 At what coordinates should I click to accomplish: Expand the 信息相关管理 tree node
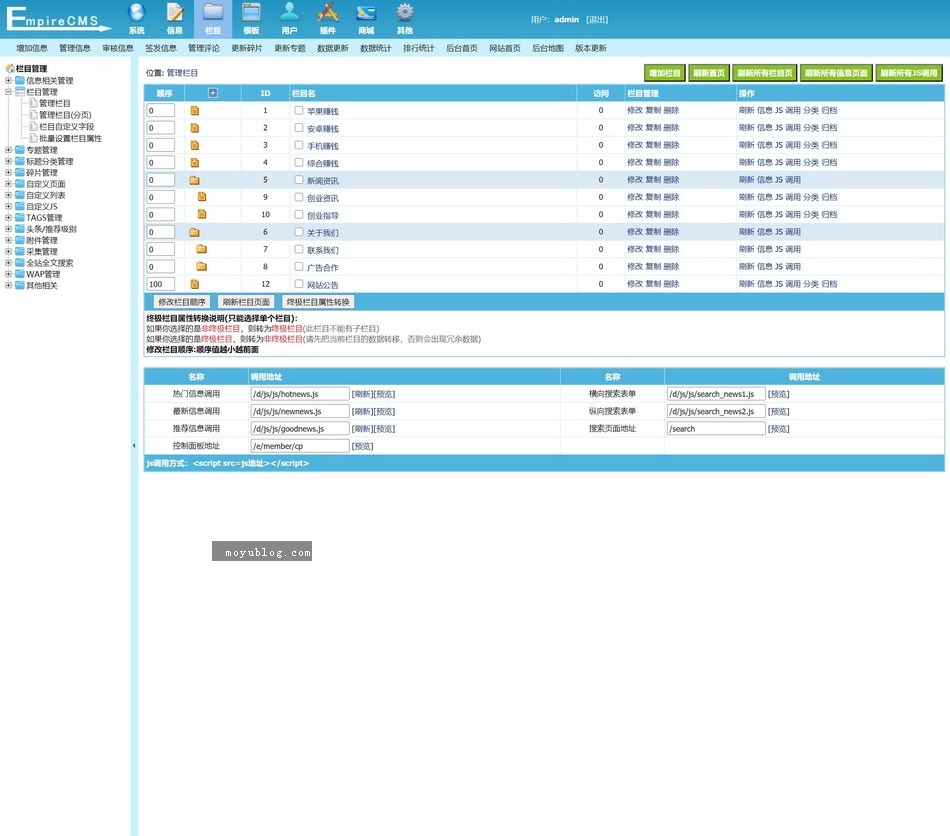tap(9, 81)
